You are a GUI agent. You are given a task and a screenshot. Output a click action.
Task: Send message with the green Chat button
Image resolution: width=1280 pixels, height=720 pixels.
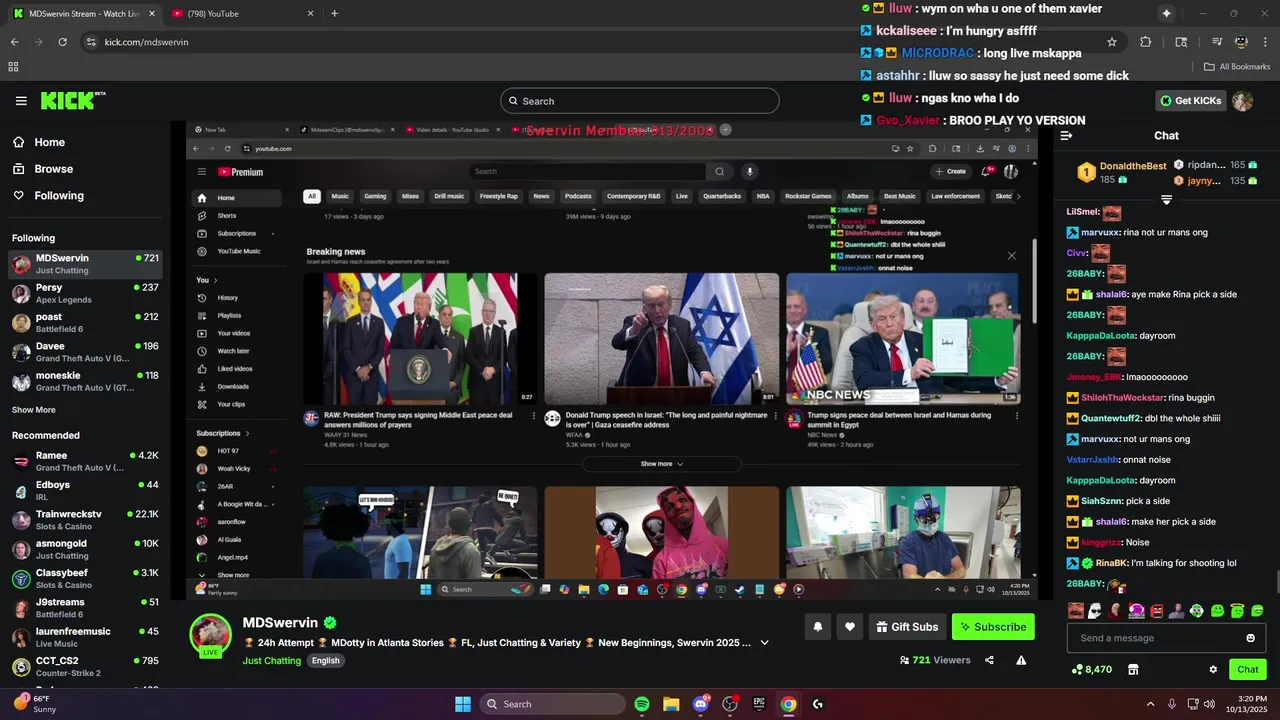[1247, 670]
